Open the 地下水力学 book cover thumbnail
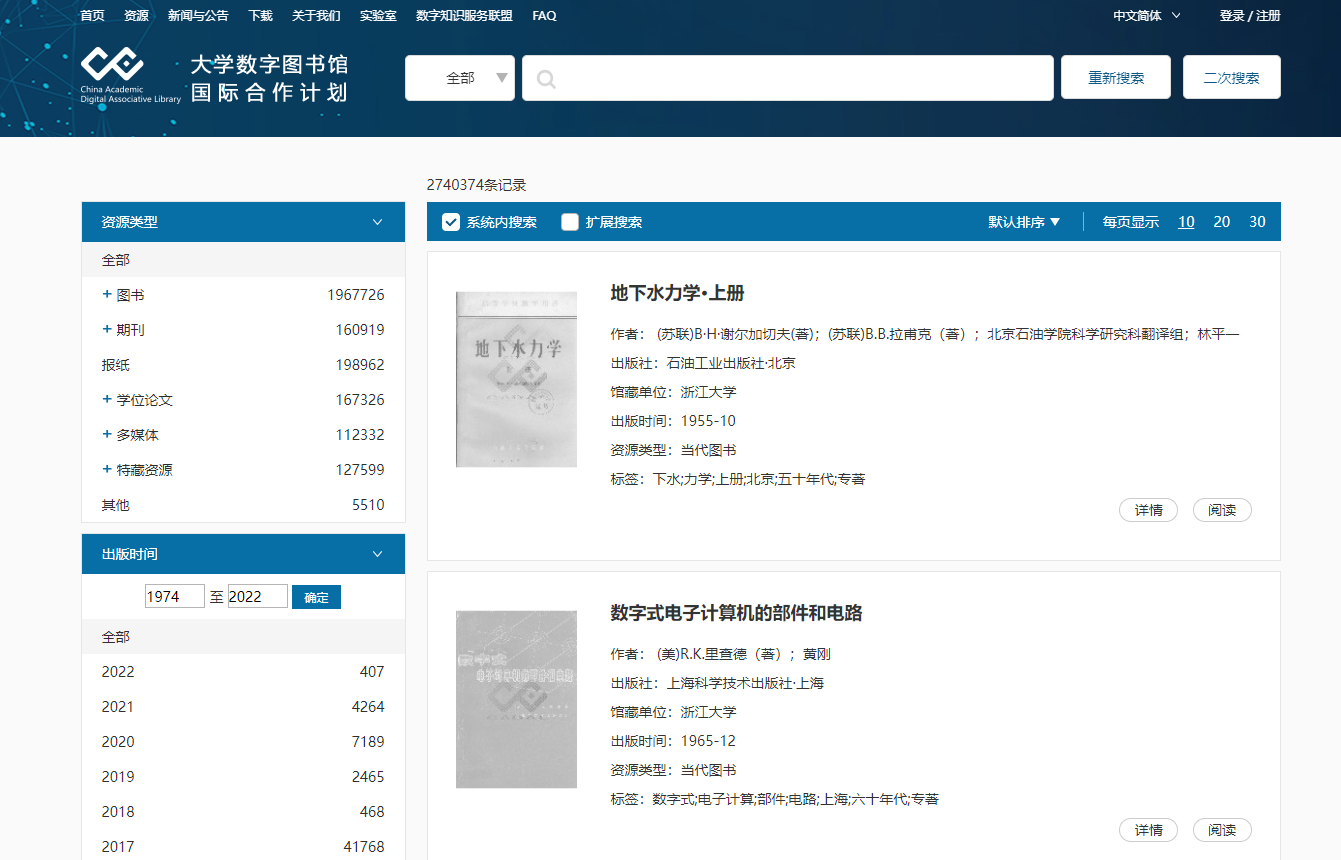 coord(516,379)
